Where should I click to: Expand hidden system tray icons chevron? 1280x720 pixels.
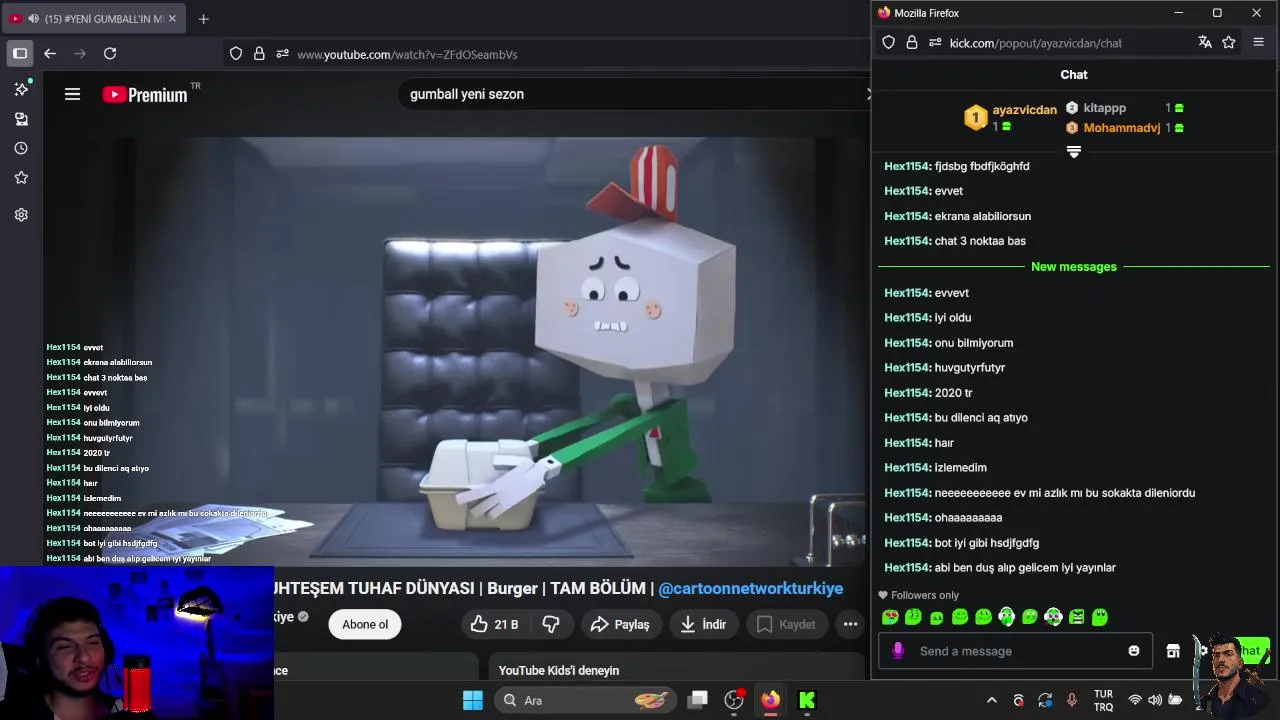pos(992,700)
